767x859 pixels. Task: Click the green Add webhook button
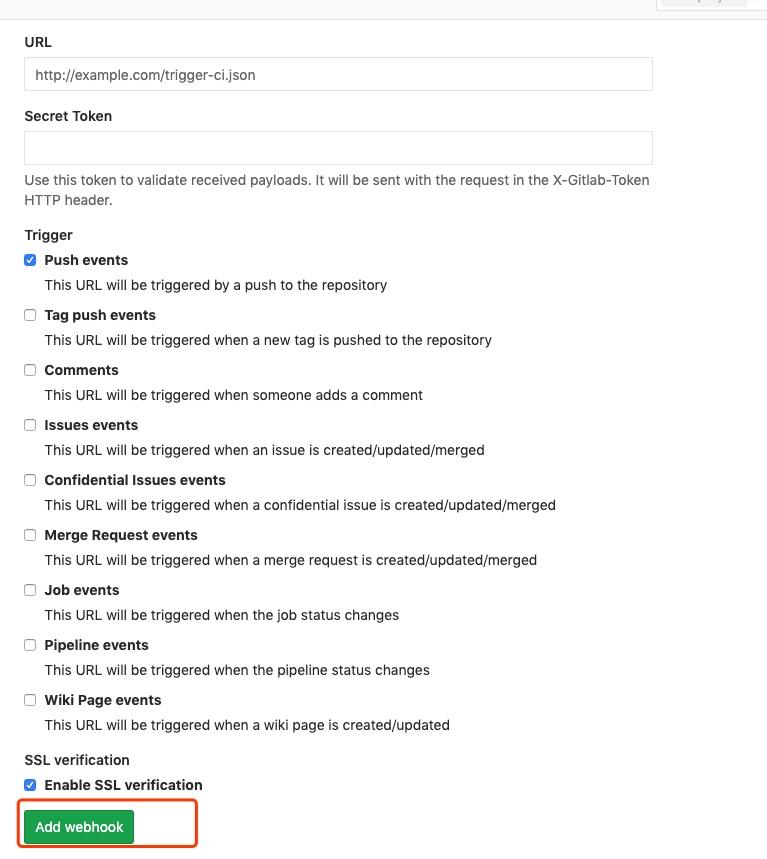tap(79, 827)
